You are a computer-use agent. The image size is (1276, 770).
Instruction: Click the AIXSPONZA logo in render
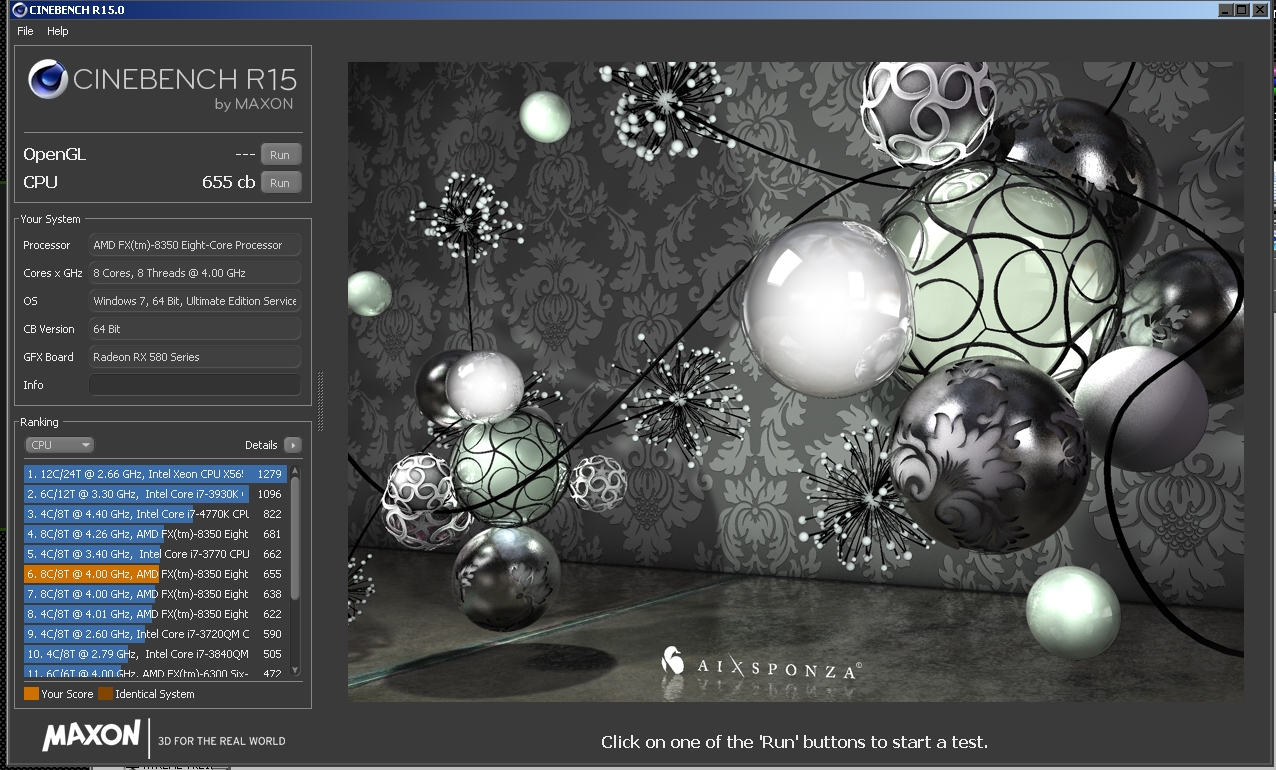[x=760, y=664]
